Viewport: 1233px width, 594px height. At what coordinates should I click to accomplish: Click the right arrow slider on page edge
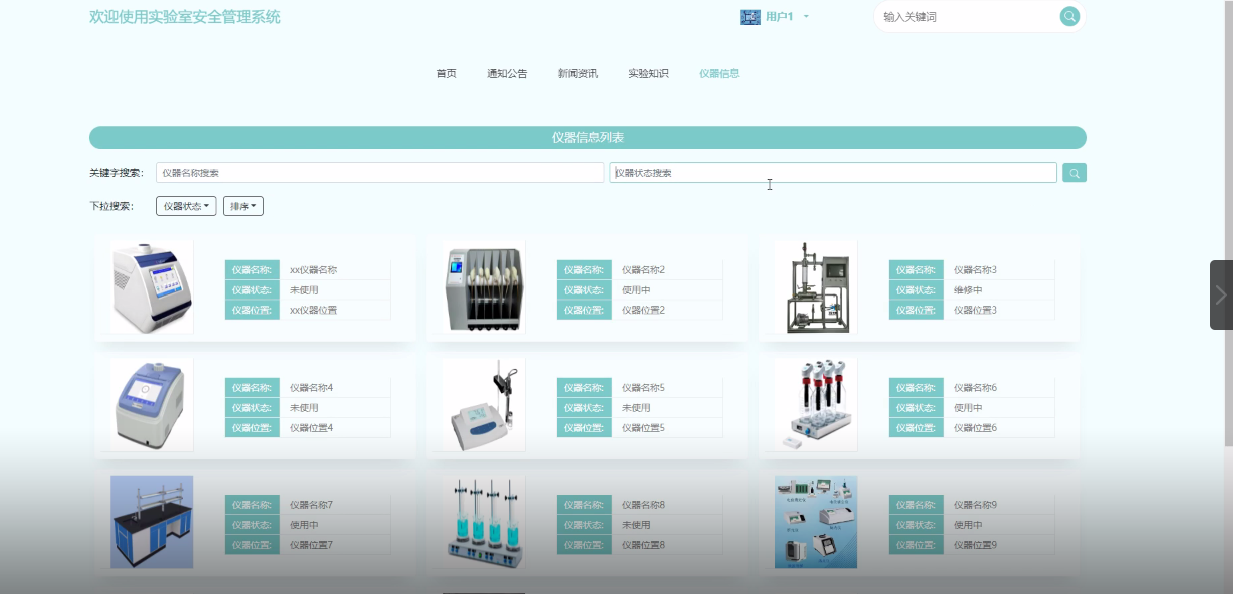[1221, 294]
